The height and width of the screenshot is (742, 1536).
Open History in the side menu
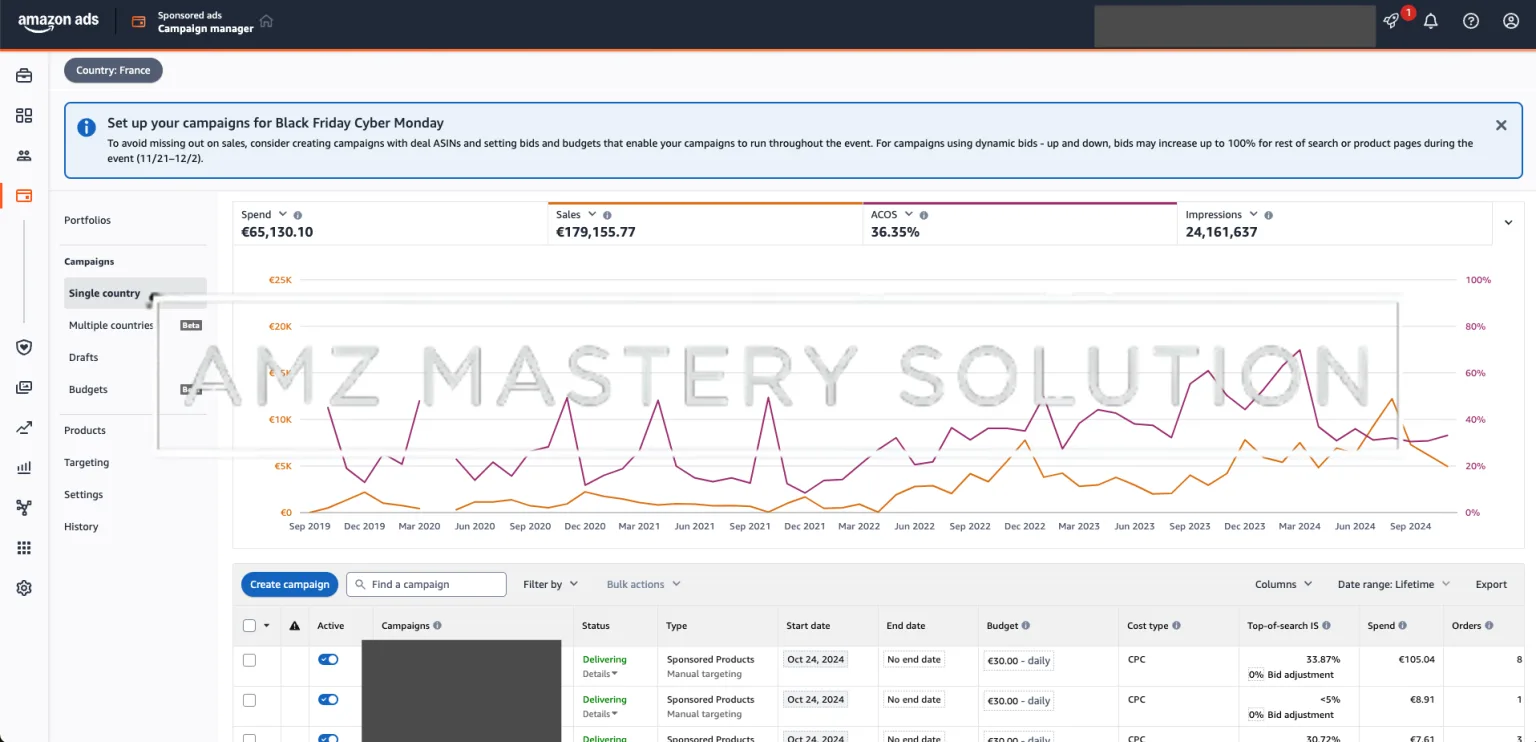[81, 527]
